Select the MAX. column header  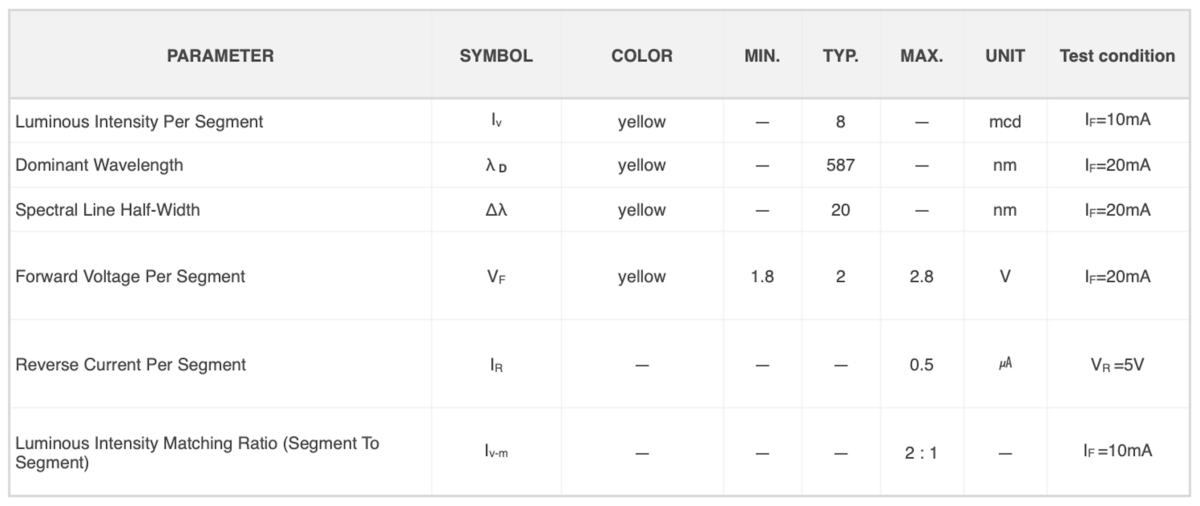(922, 56)
